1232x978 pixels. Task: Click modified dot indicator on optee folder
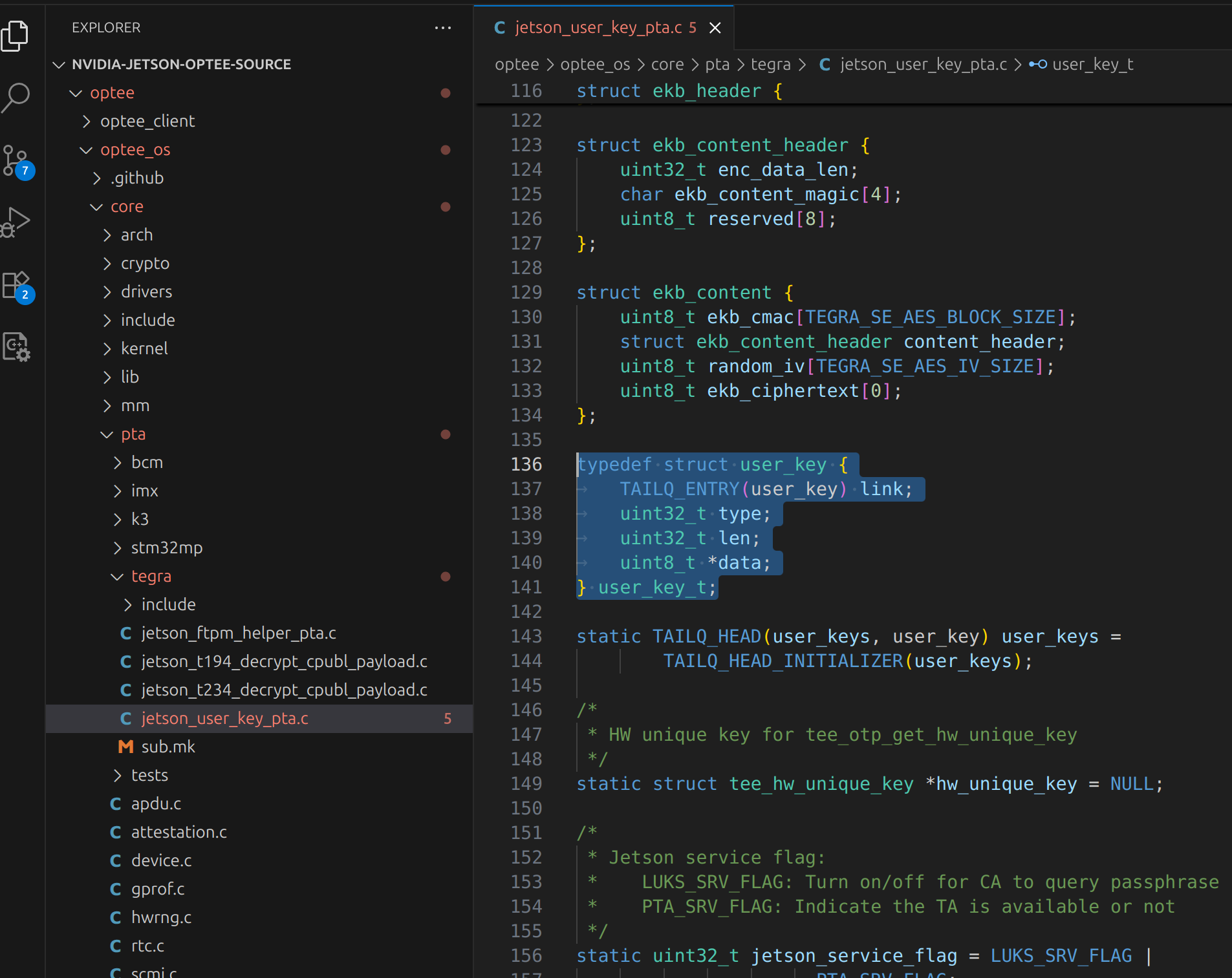click(445, 93)
